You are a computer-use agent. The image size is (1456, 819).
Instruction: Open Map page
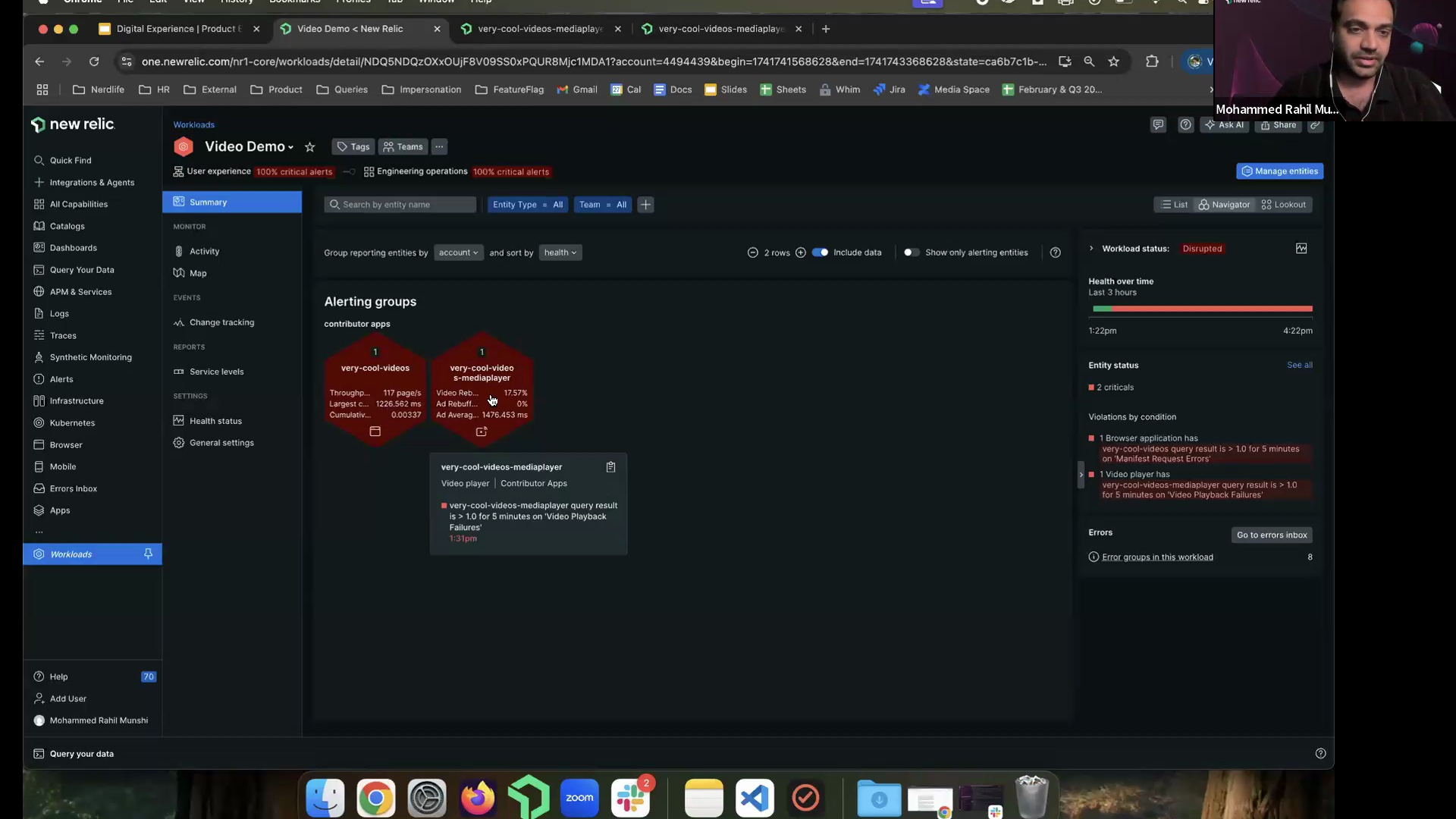[197, 274]
